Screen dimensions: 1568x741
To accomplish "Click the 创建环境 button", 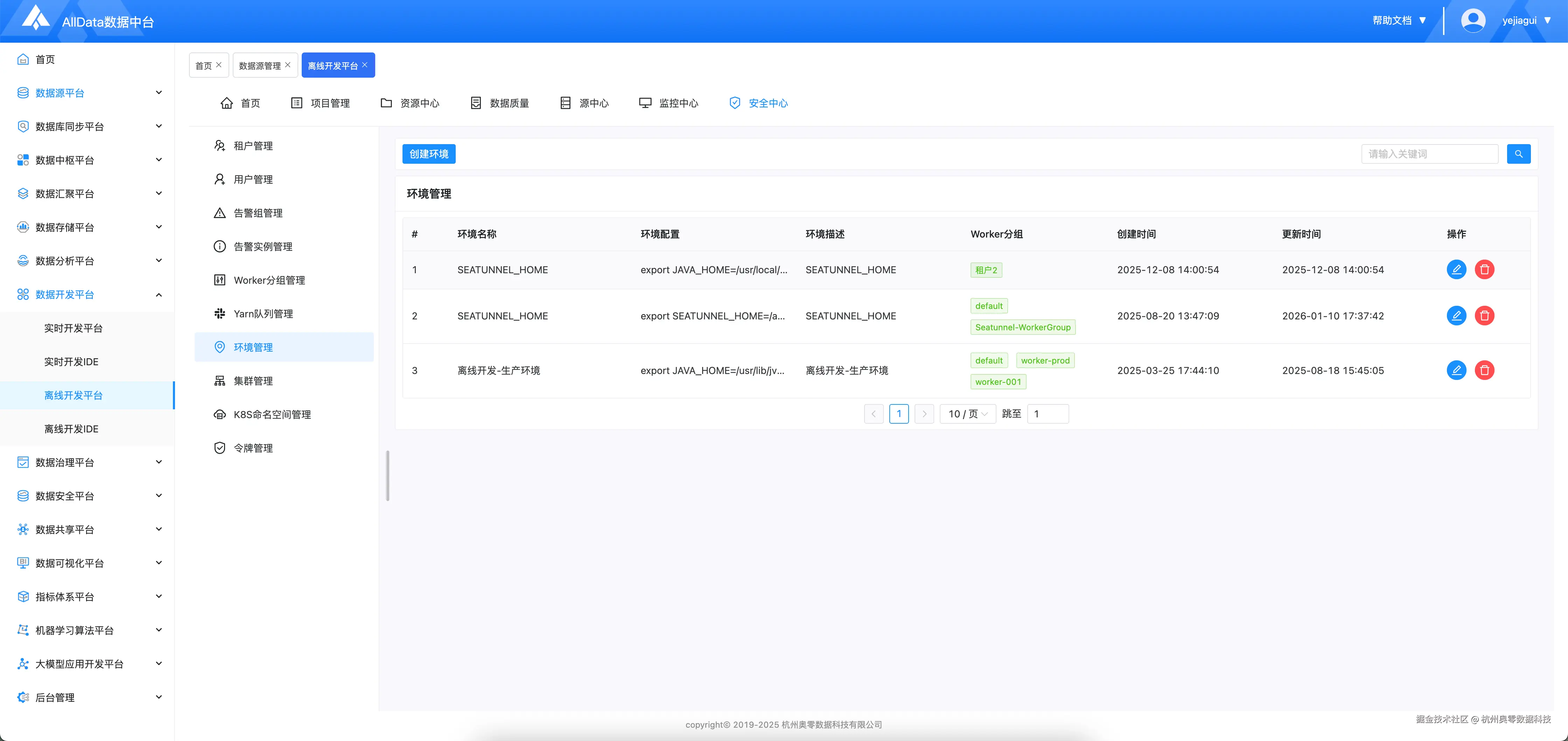I will [428, 154].
